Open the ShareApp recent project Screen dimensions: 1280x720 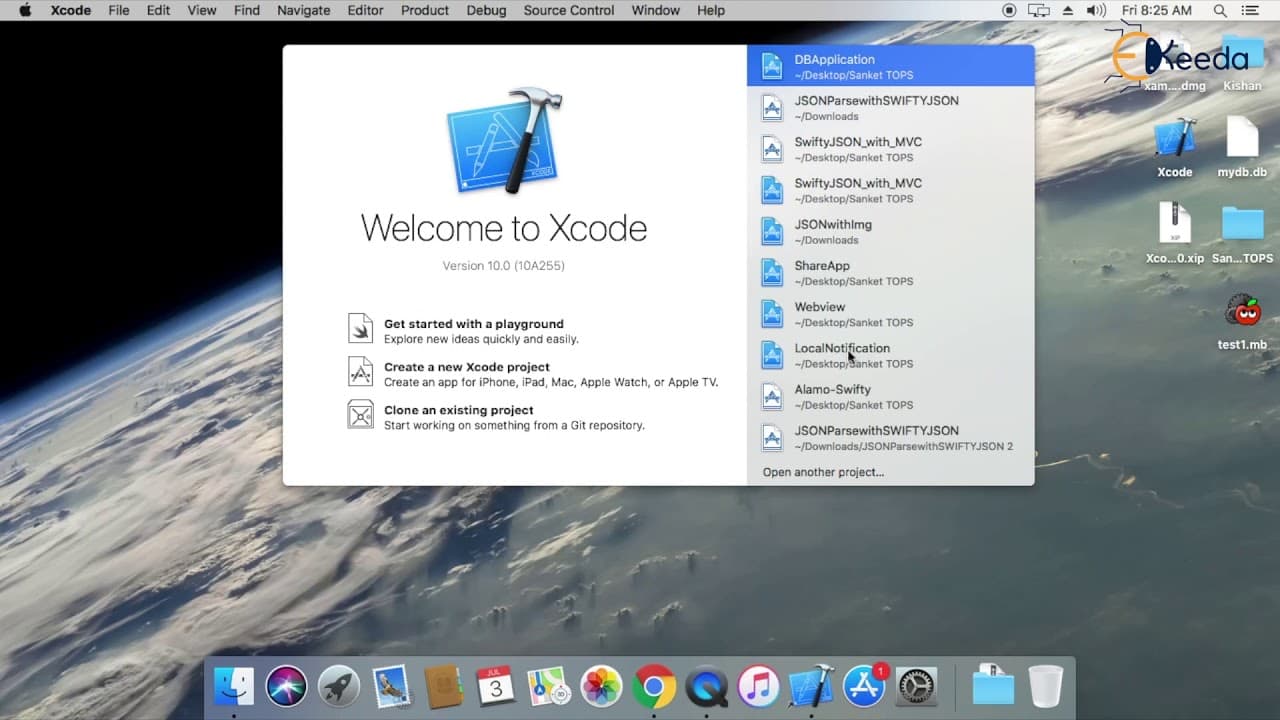point(890,272)
